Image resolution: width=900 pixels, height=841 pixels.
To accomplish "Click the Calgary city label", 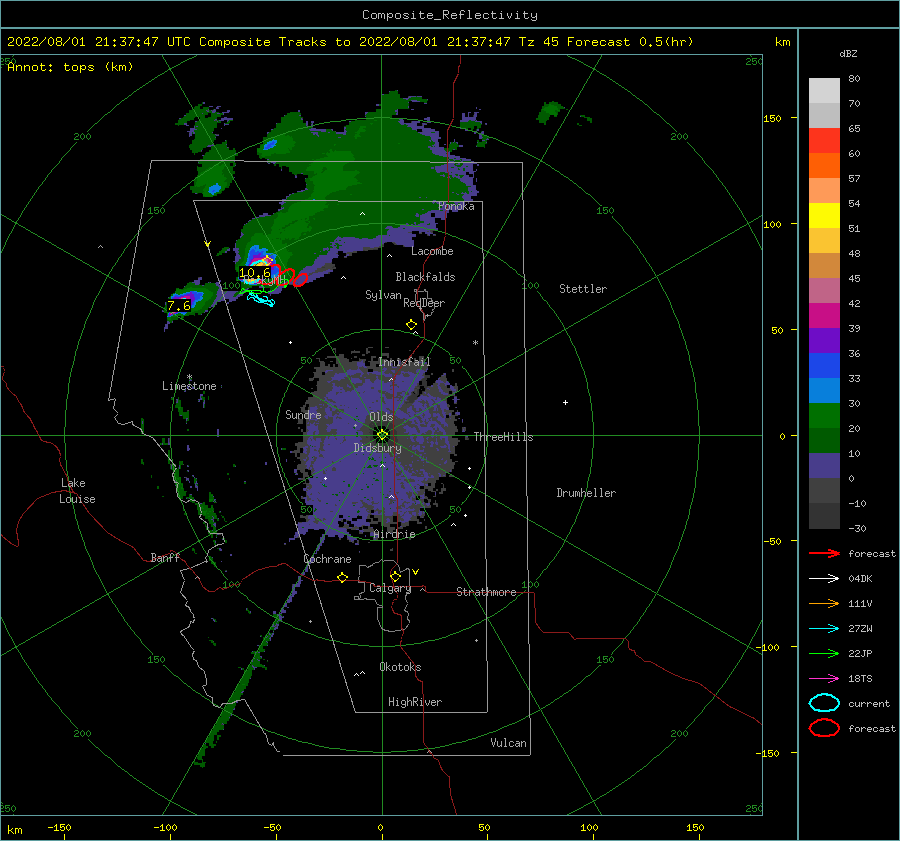I will (x=390, y=588).
